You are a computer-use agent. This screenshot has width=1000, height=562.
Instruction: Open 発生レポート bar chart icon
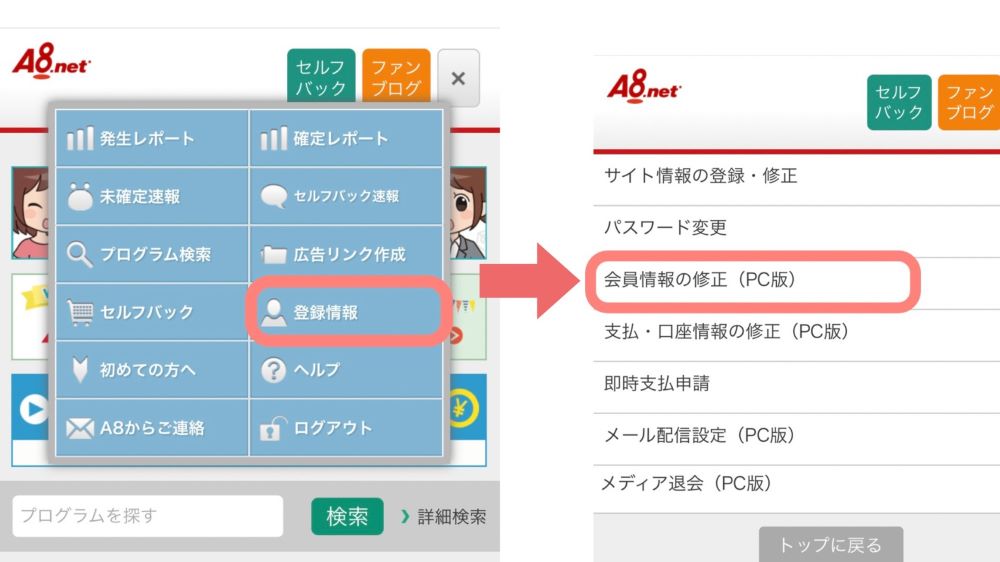click(x=80, y=138)
